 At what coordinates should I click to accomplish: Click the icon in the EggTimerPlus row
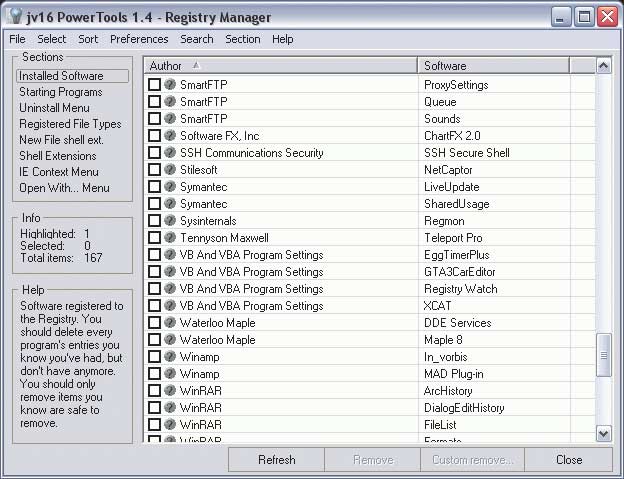[170, 255]
